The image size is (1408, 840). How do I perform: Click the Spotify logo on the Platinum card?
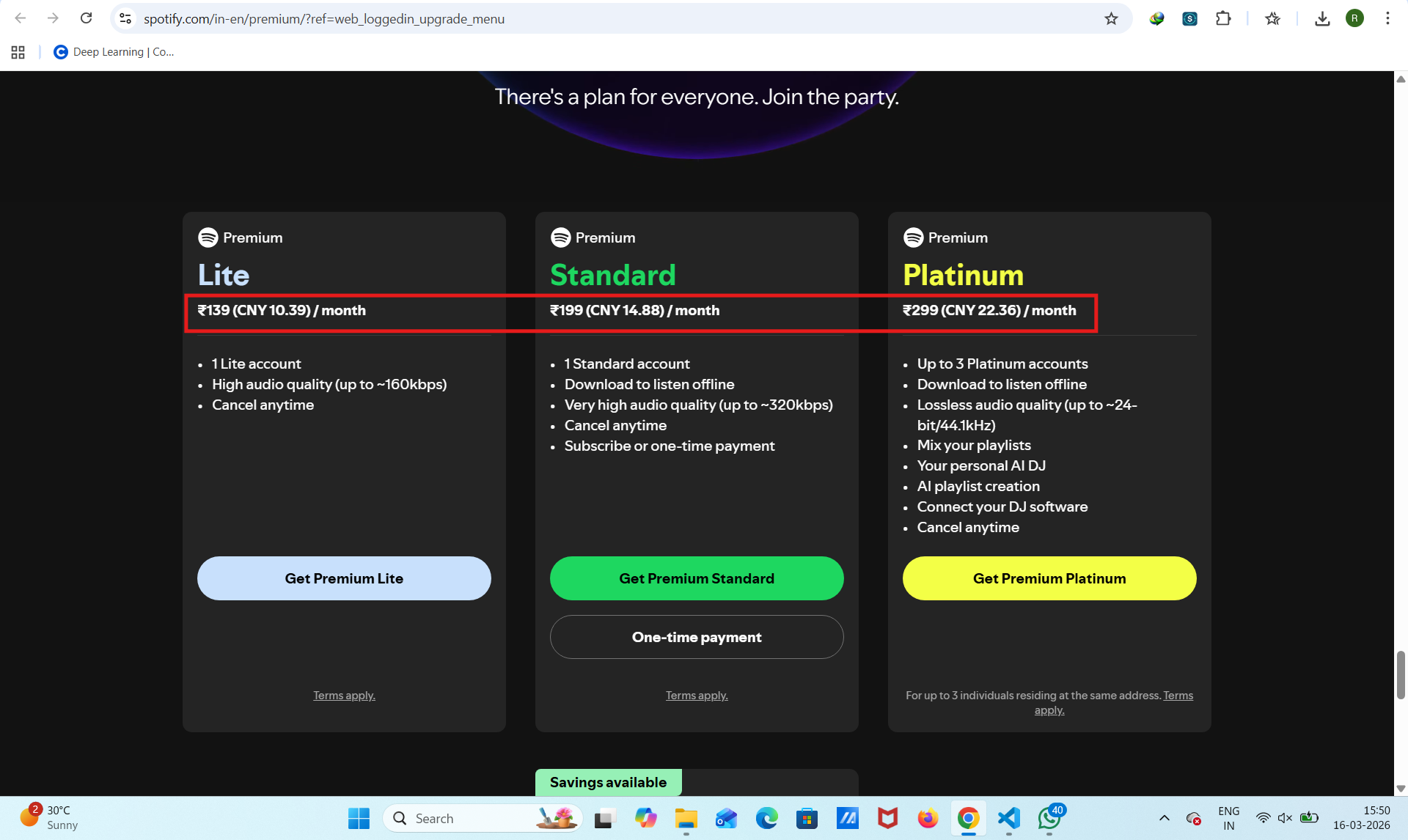914,237
